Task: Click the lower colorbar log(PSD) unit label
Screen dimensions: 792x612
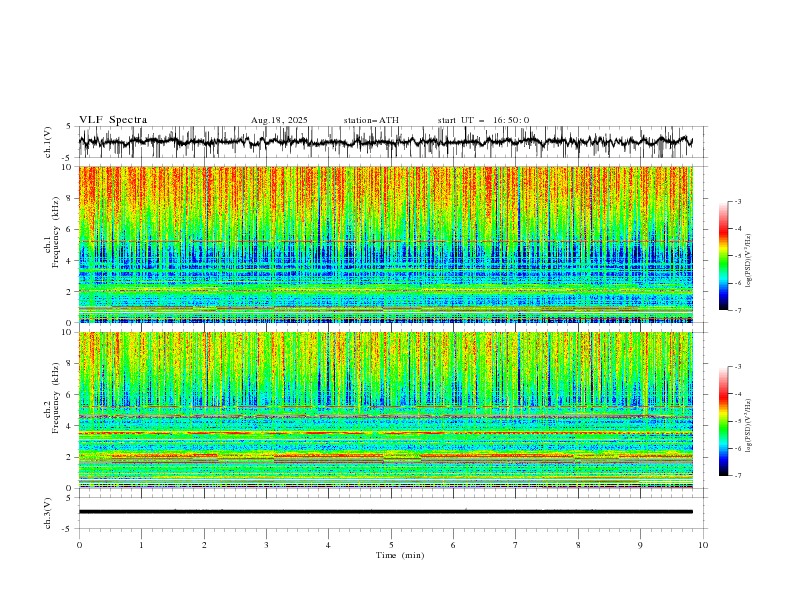Action: click(x=748, y=426)
